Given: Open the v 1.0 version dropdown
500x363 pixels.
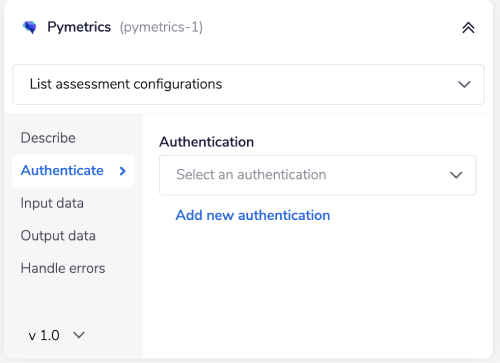Looking at the screenshot, I should pos(57,335).
